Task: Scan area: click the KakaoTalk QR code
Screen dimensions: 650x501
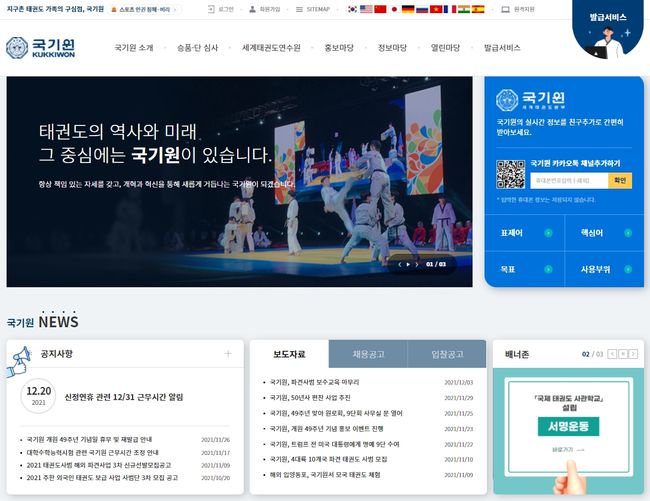Action: coord(510,174)
